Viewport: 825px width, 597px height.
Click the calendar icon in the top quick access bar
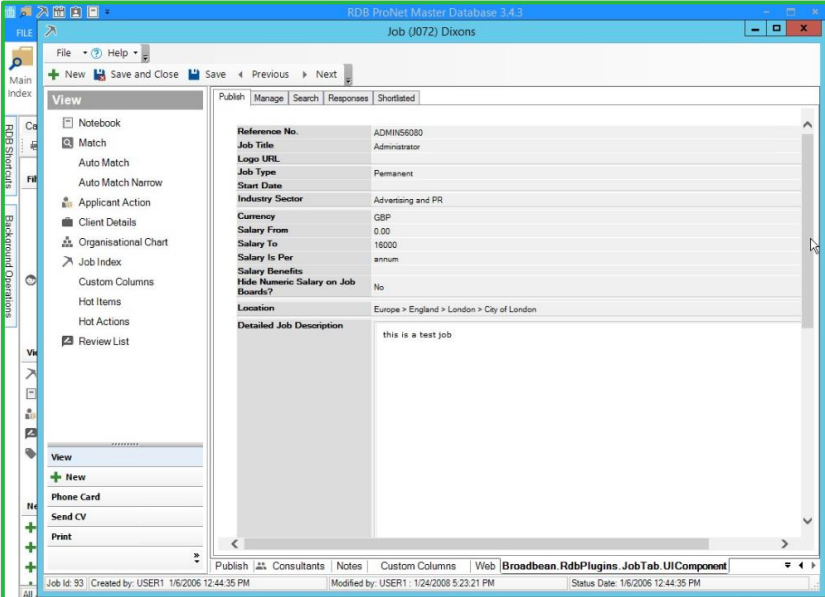pos(59,12)
